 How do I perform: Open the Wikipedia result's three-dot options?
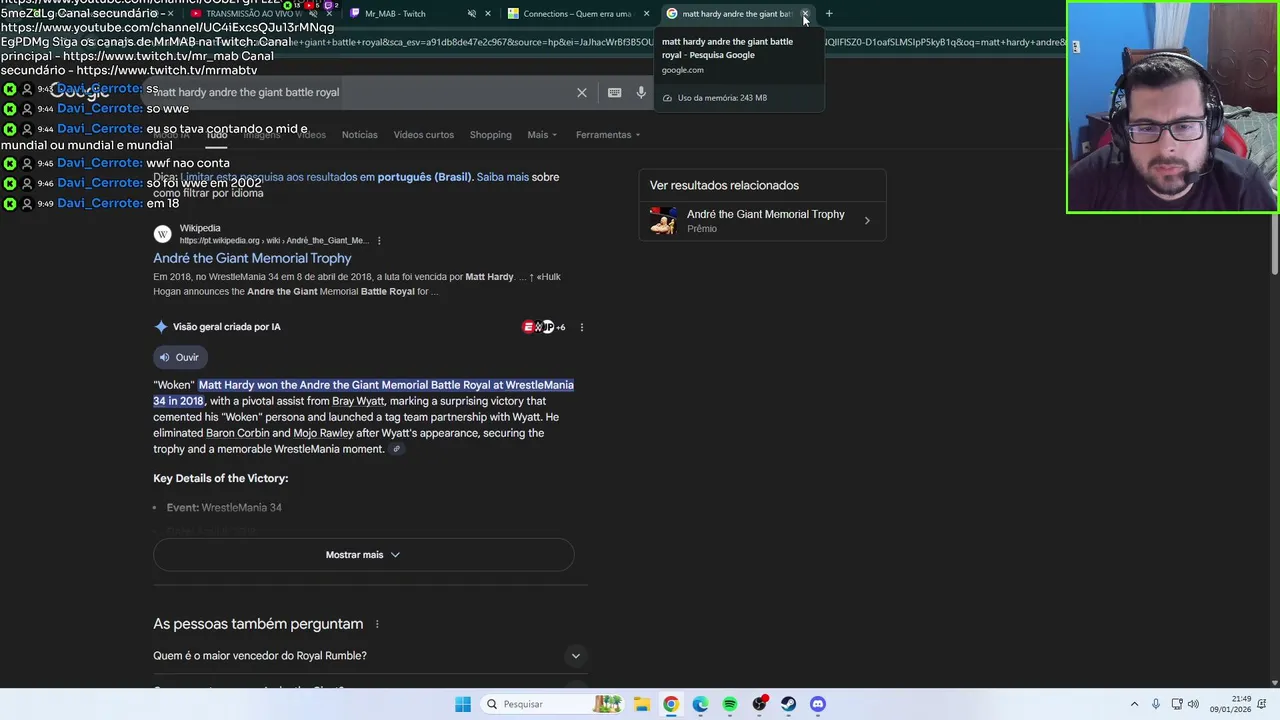tap(379, 240)
